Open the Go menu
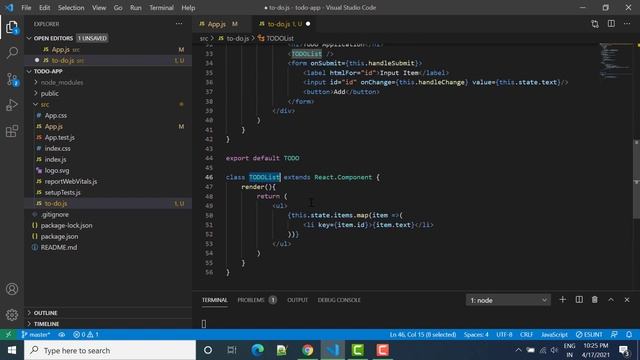The image size is (640, 360). (x=118, y=7)
